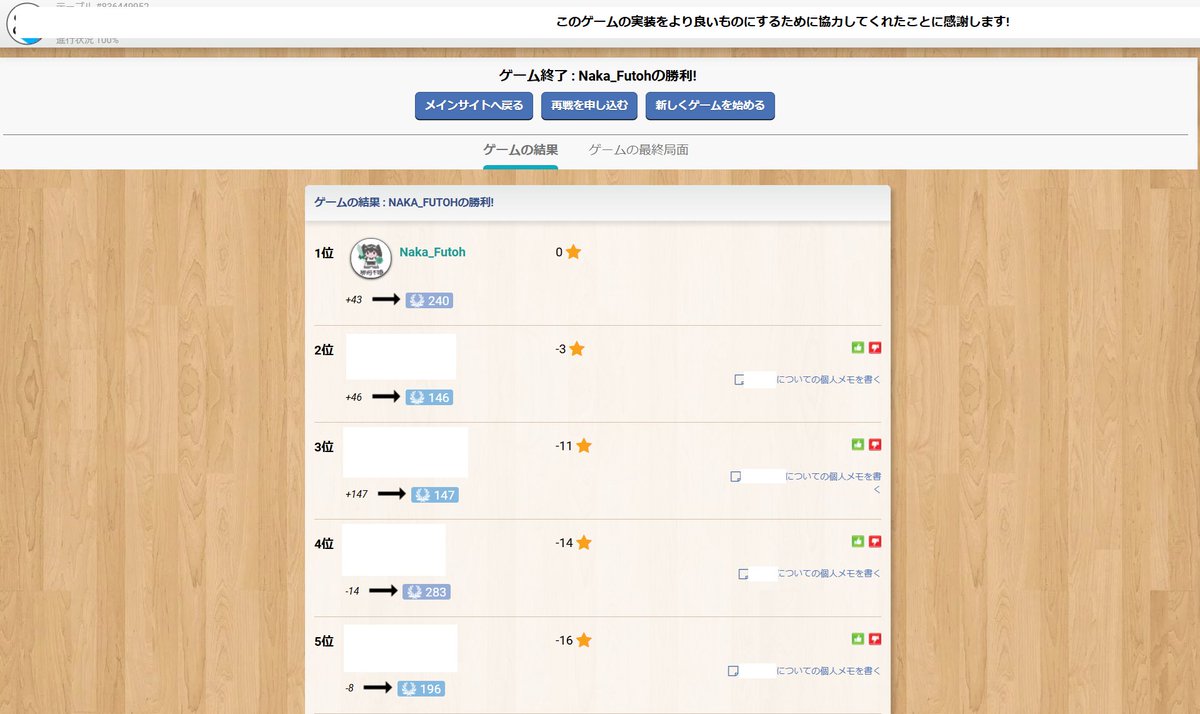The width and height of the screenshot is (1200, 714).
Task: Give a thumbs down to the 2nd place player
Action: click(x=876, y=347)
